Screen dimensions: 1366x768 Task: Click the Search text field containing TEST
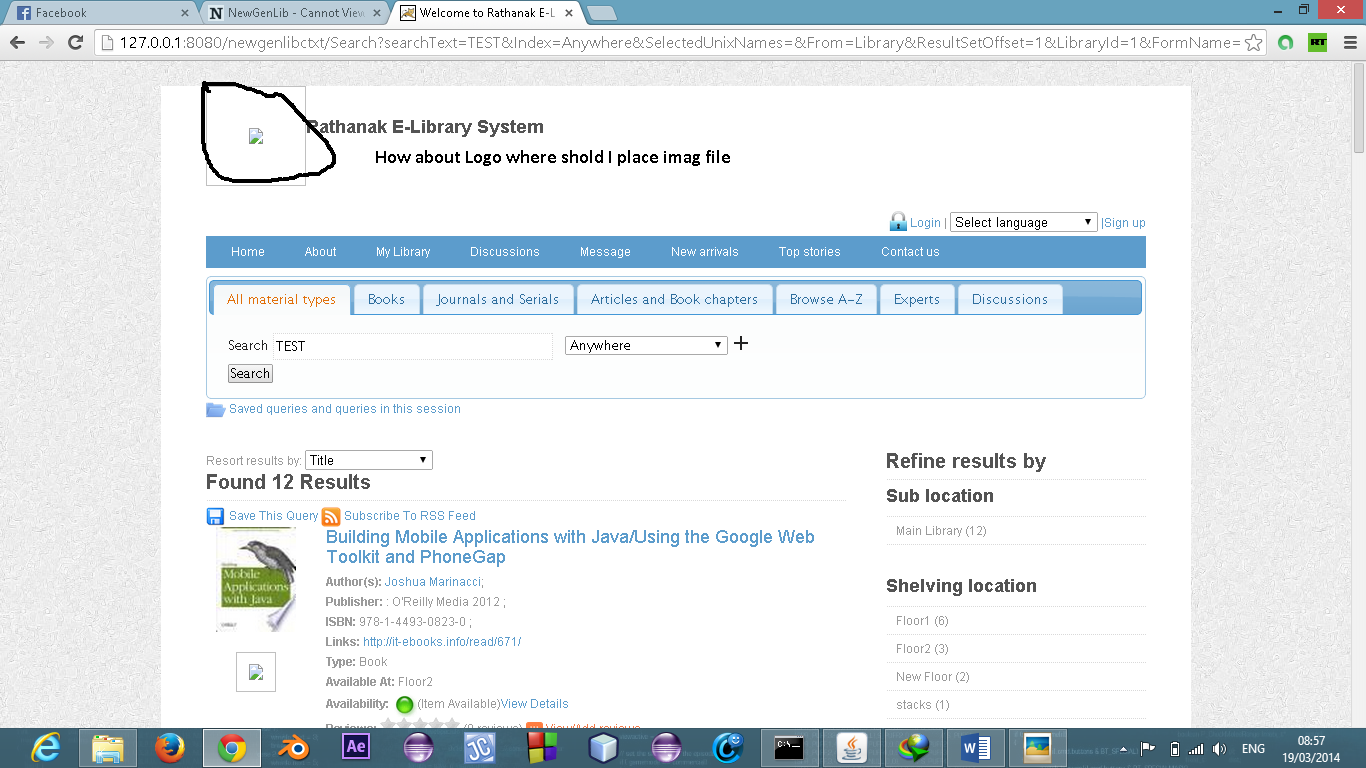412,346
